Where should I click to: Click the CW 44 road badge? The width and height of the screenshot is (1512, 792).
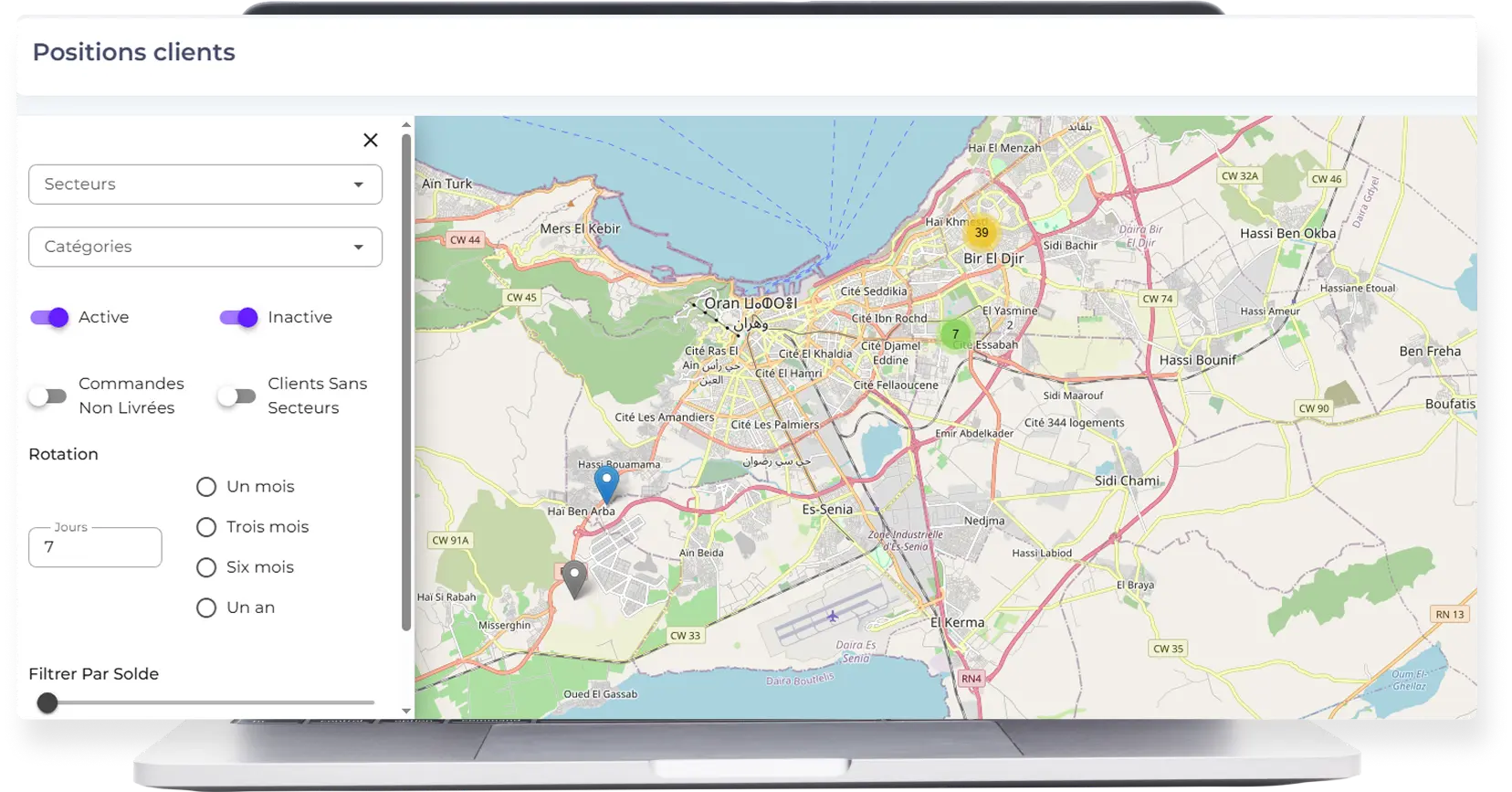465,240
